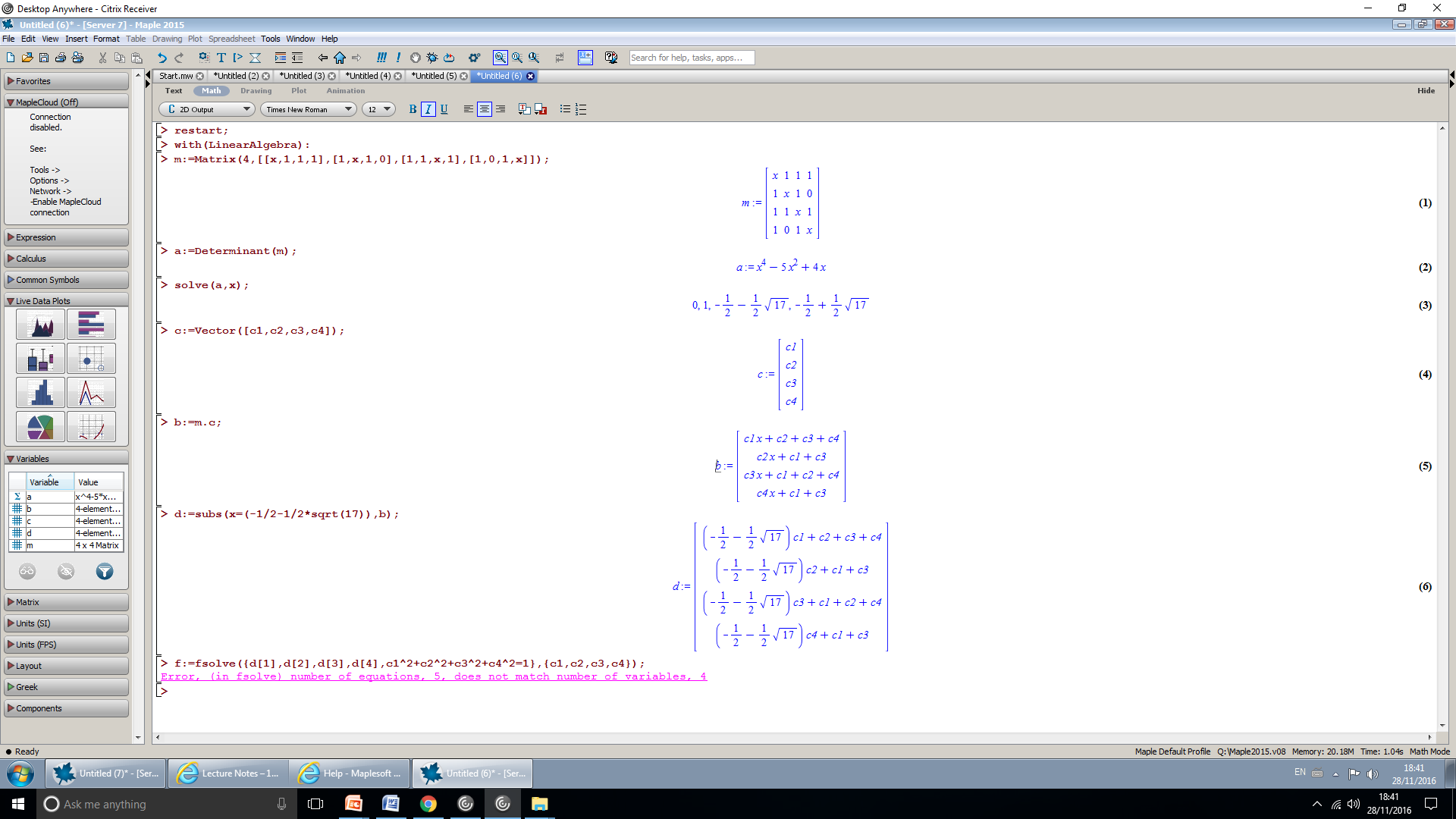Toggle bulleted list
This screenshot has width=1456, height=819.
[x=565, y=109]
